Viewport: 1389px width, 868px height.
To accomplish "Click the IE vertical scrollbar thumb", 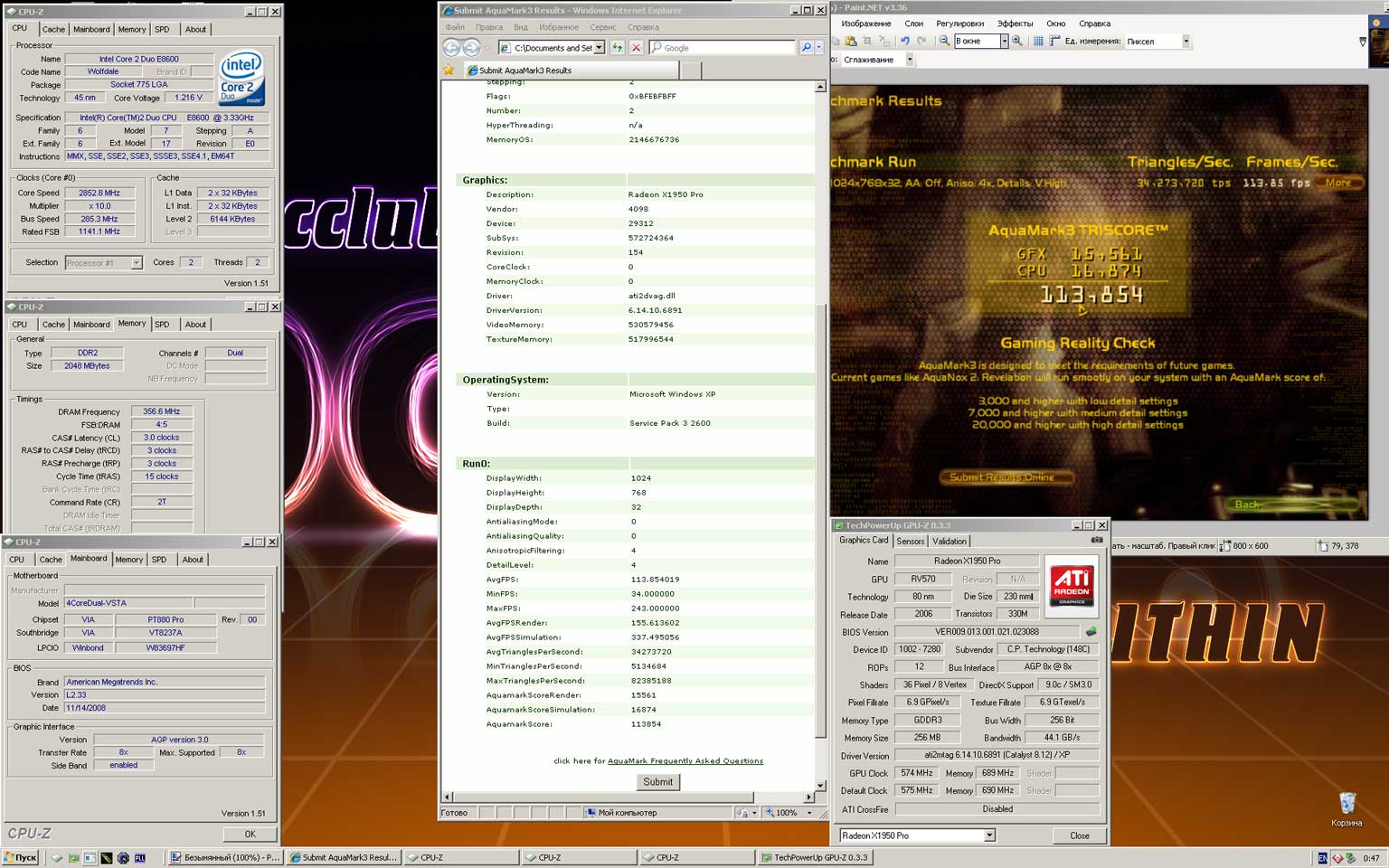I will (820, 520).
